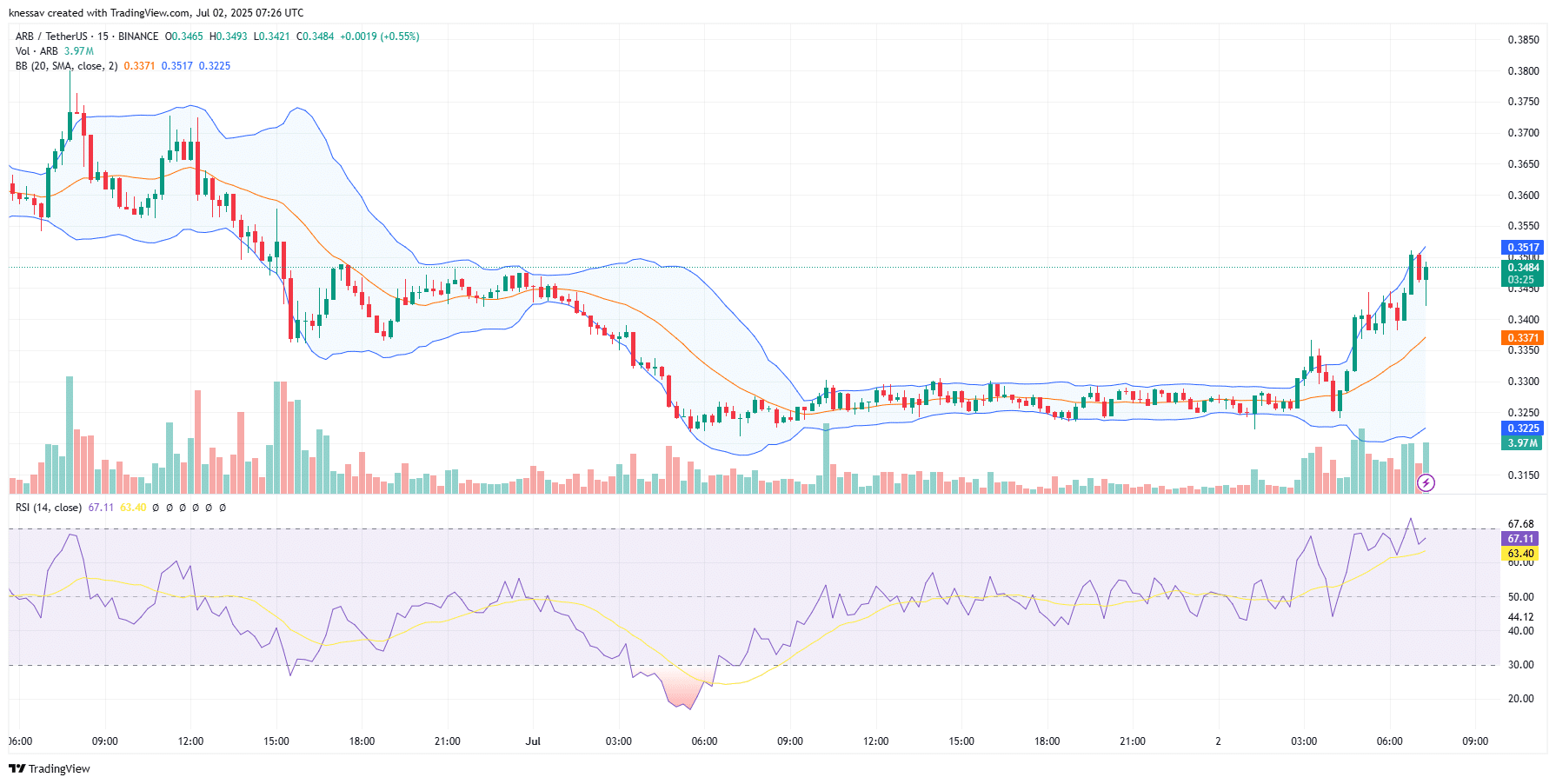The height and width of the screenshot is (784, 1556).
Task: Click the Jul label on time axis
Action: click(x=533, y=741)
